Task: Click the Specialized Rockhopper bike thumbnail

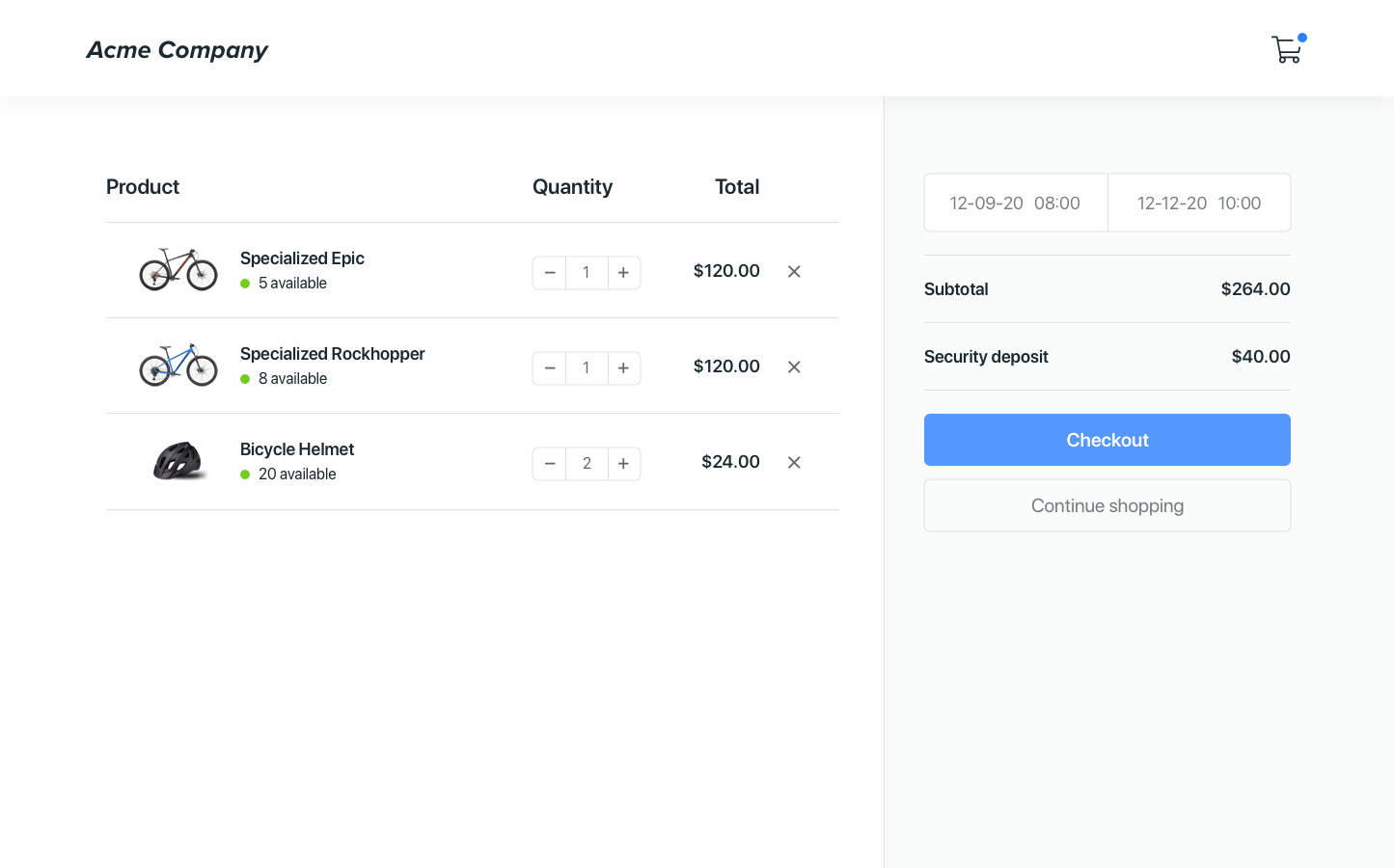Action: pos(178,365)
